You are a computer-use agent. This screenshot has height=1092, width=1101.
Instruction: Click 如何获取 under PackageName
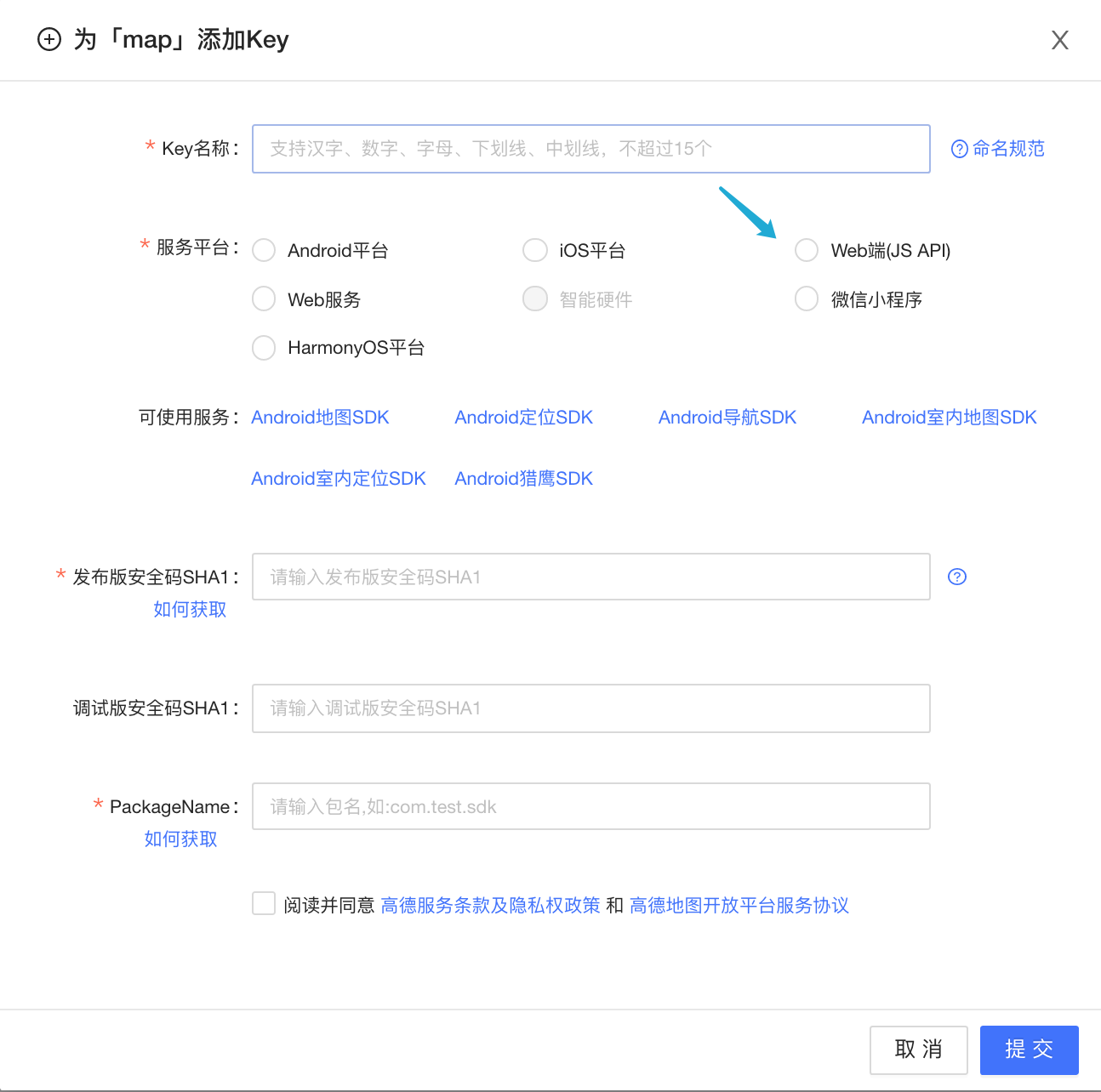point(180,839)
